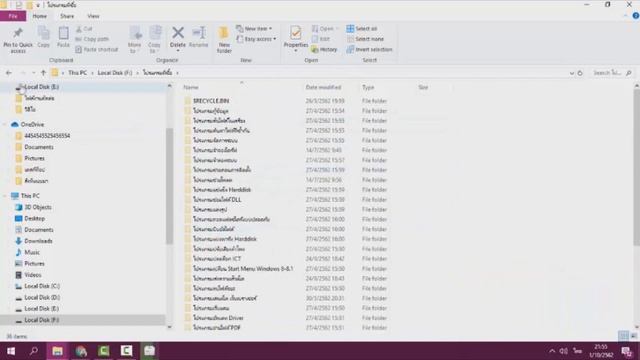Screen dimensions: 640x360
Task: Expand the Delete dropdown arrow
Action: [178, 51]
